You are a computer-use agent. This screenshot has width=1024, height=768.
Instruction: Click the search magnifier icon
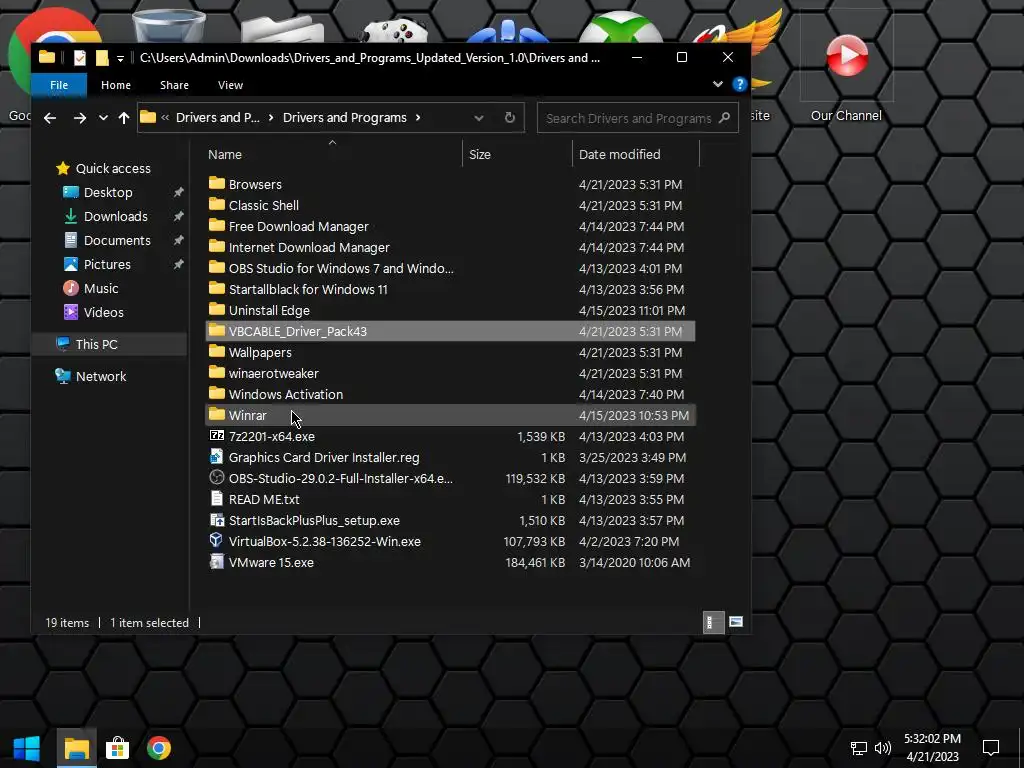tap(724, 118)
